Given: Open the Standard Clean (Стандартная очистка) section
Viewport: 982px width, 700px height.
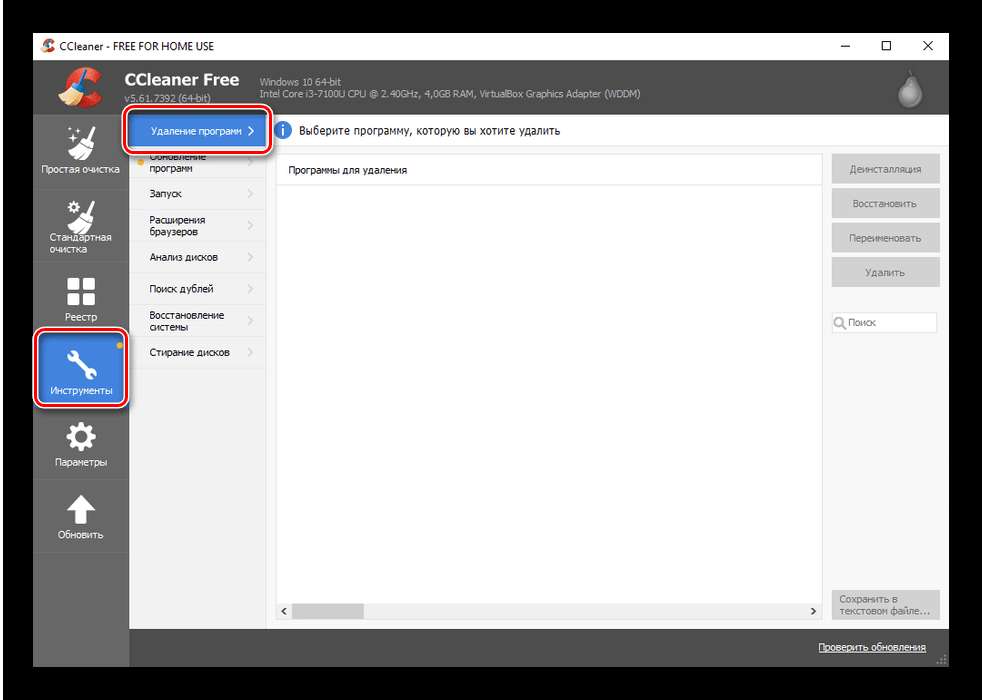Looking at the screenshot, I should coord(80,225).
